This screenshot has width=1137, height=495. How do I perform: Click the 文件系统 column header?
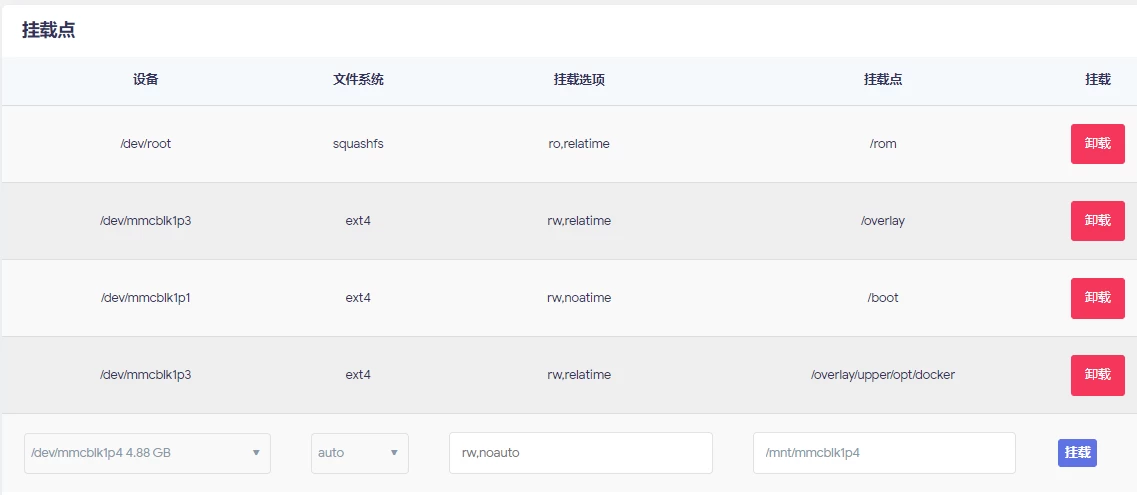tap(358, 80)
